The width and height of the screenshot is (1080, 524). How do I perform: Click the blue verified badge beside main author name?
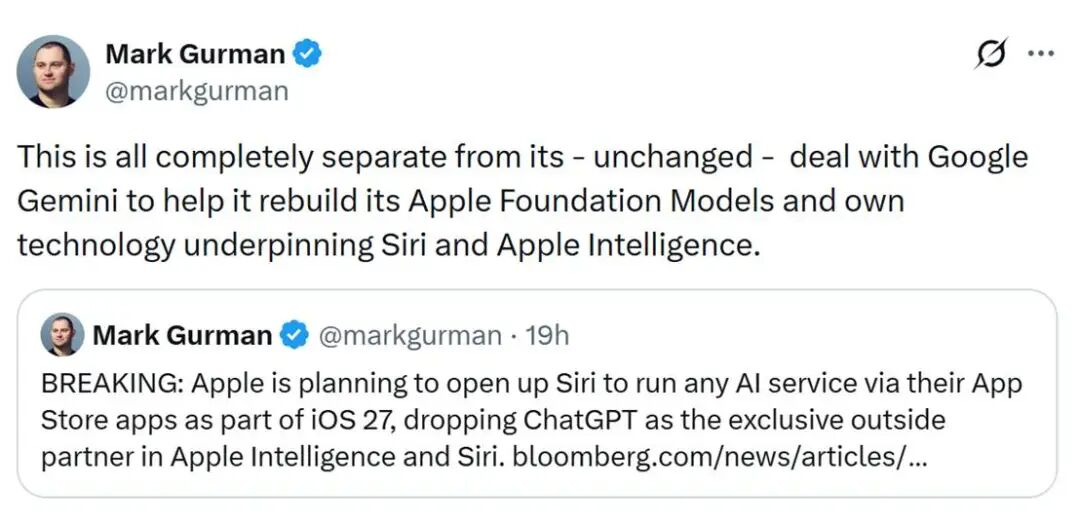pos(307,54)
